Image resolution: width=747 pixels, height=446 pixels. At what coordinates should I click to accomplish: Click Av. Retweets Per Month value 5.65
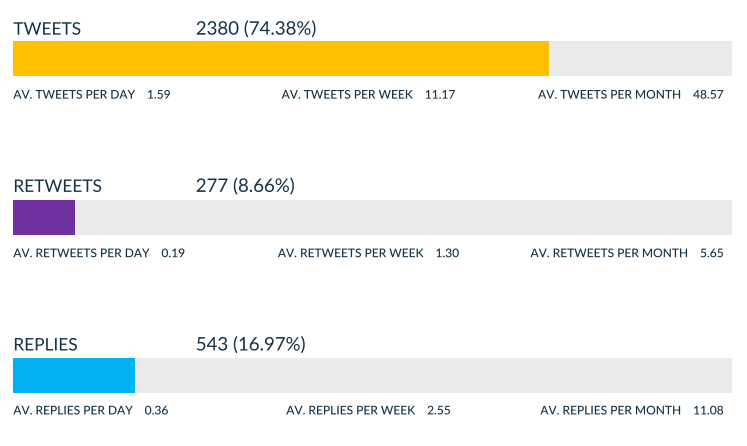[x=712, y=253]
